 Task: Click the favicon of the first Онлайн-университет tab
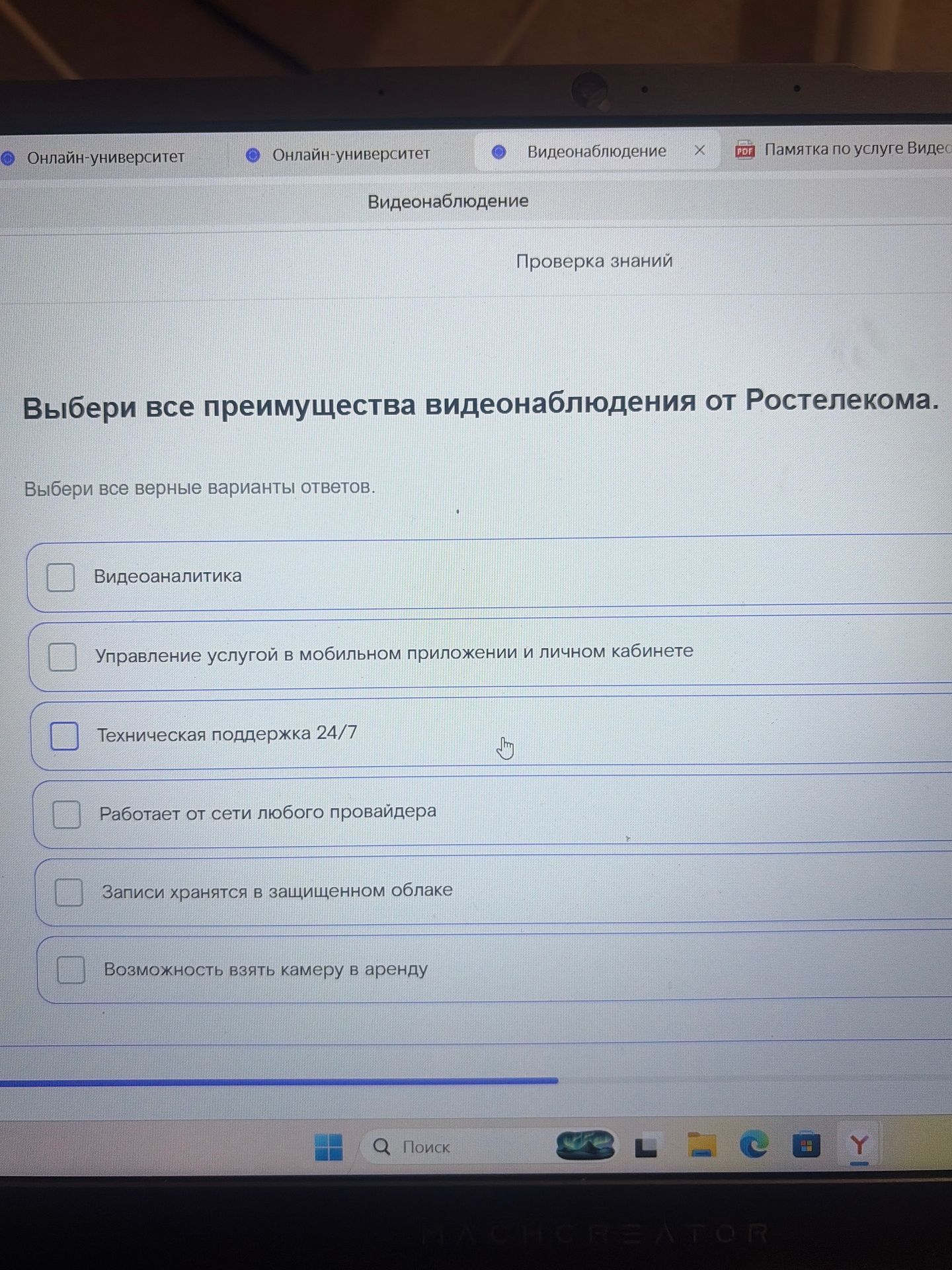[7, 158]
